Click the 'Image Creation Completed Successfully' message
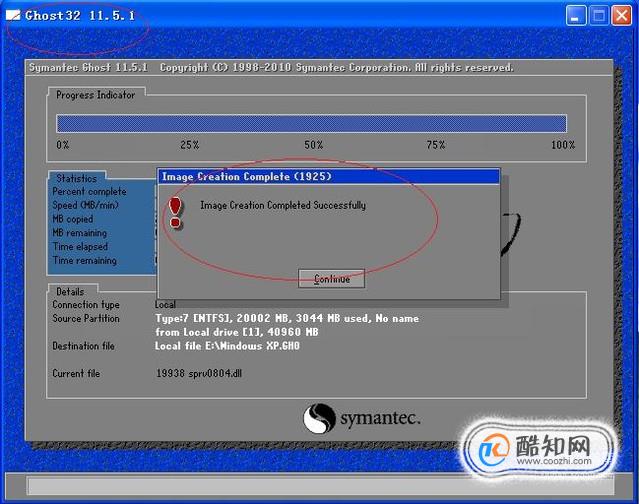The height and width of the screenshot is (504, 639). pos(283,205)
